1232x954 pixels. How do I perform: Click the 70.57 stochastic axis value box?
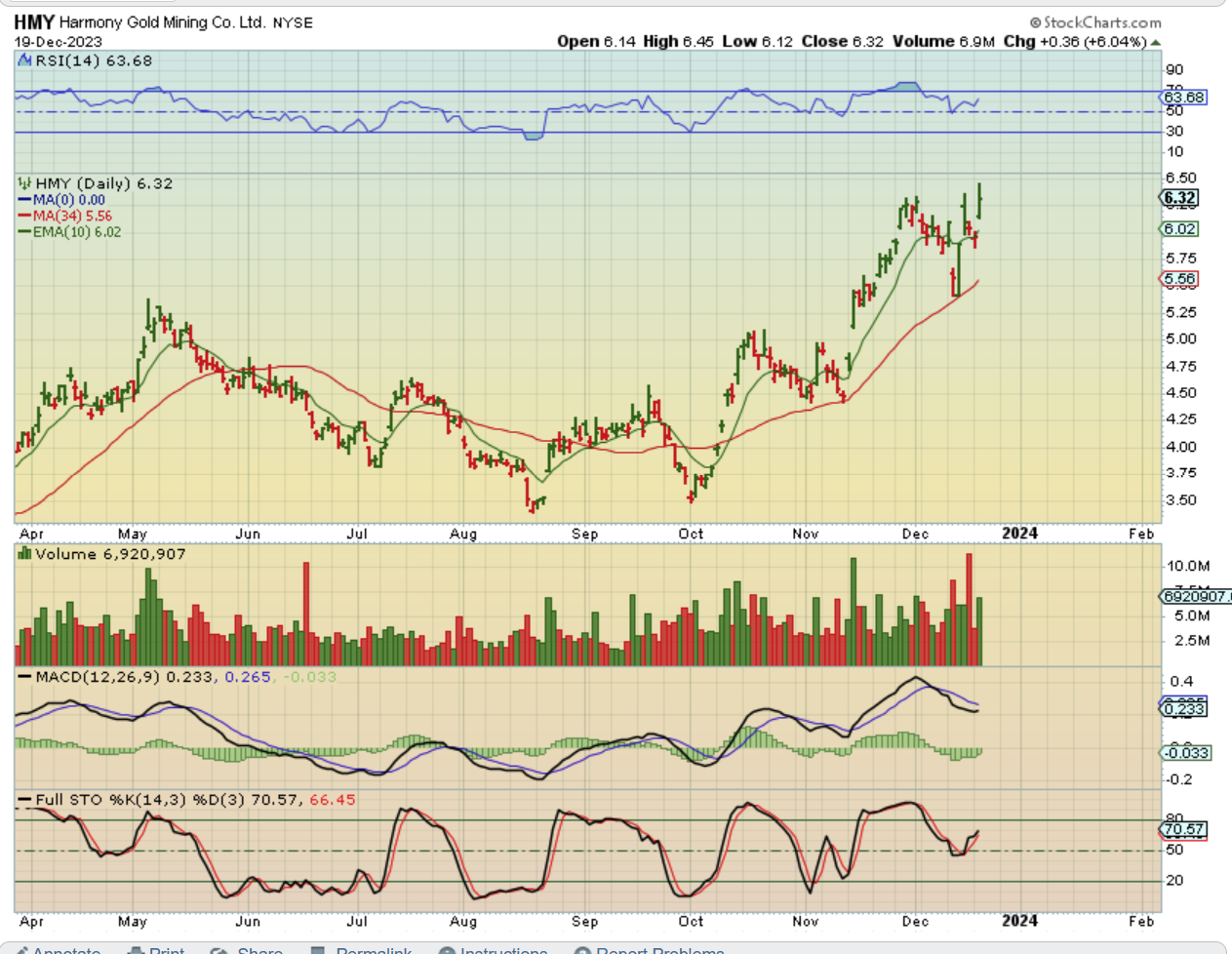click(1183, 830)
